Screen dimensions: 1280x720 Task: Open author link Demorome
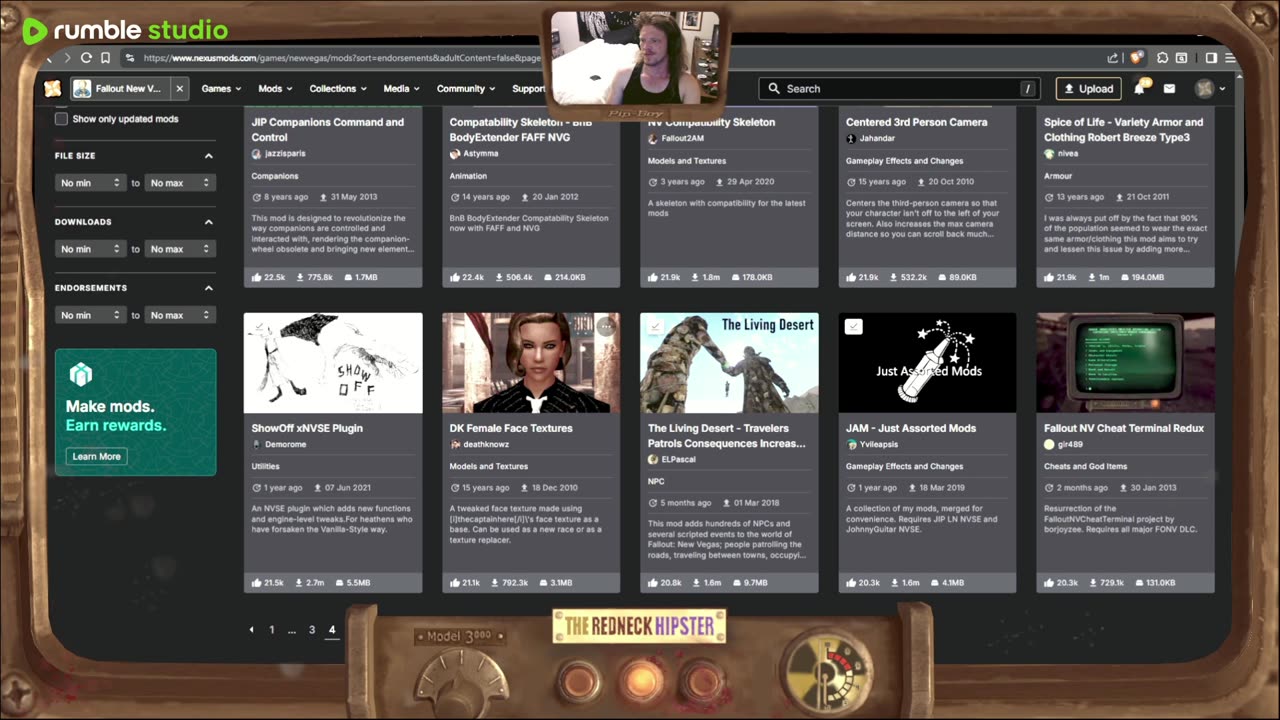point(285,444)
